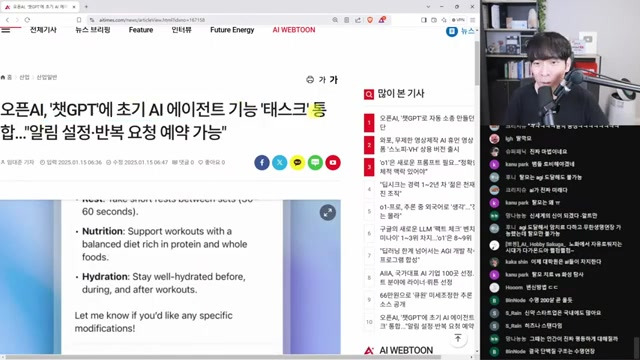Open the Future Energy menu item
Viewport: 640px width, 360px height.
pos(232,30)
